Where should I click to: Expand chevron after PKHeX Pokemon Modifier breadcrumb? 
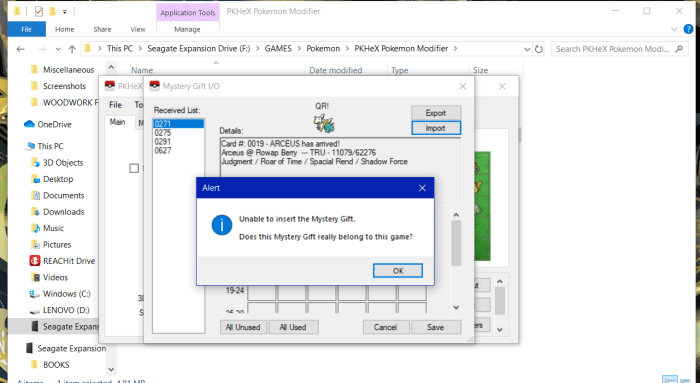(x=455, y=49)
